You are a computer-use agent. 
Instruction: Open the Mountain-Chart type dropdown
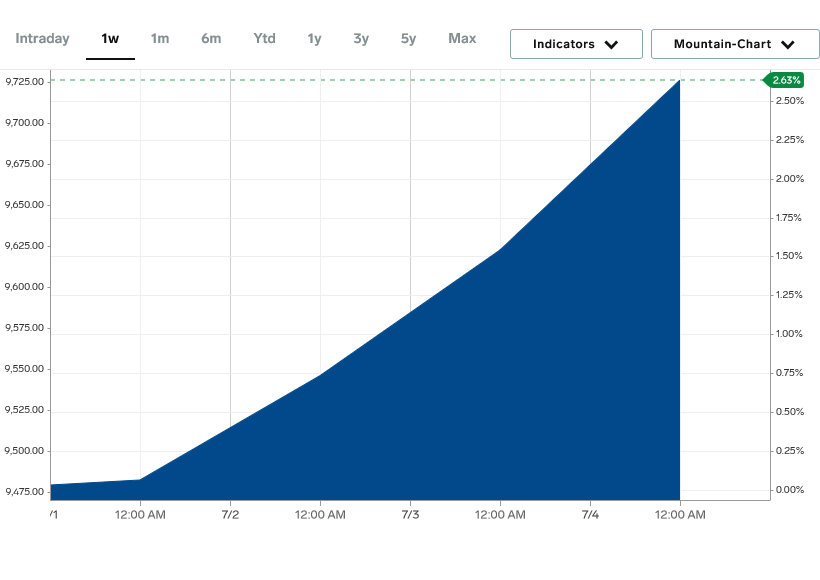[x=734, y=44]
